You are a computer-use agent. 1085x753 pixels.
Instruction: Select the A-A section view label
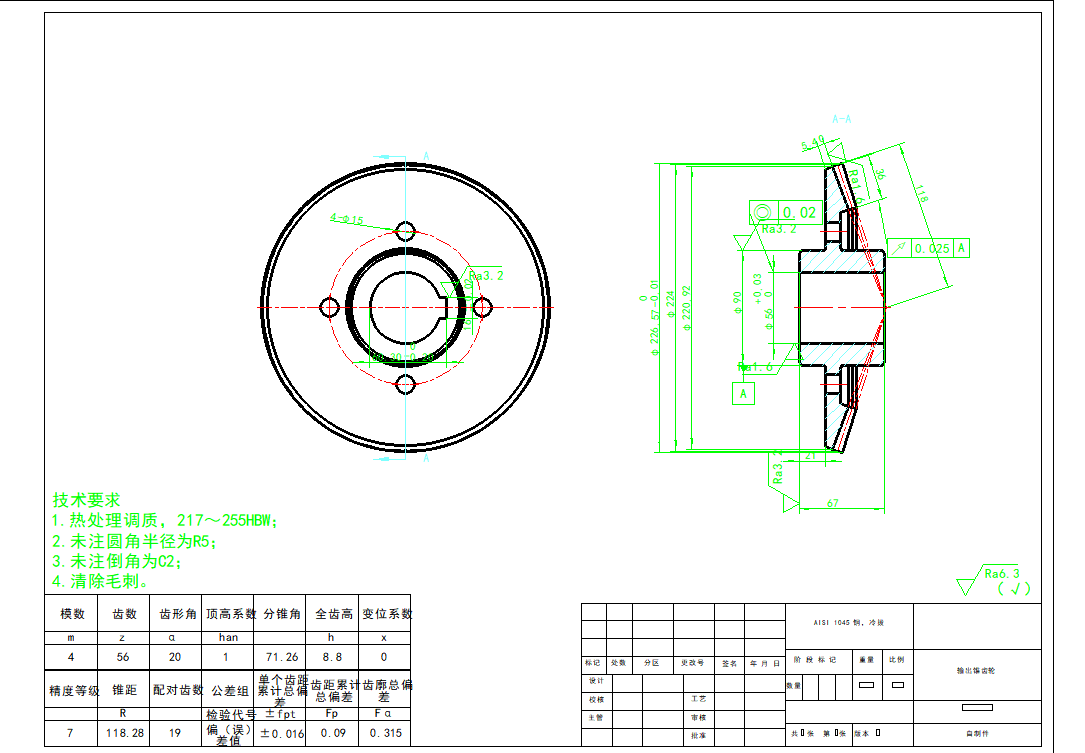coord(840,119)
